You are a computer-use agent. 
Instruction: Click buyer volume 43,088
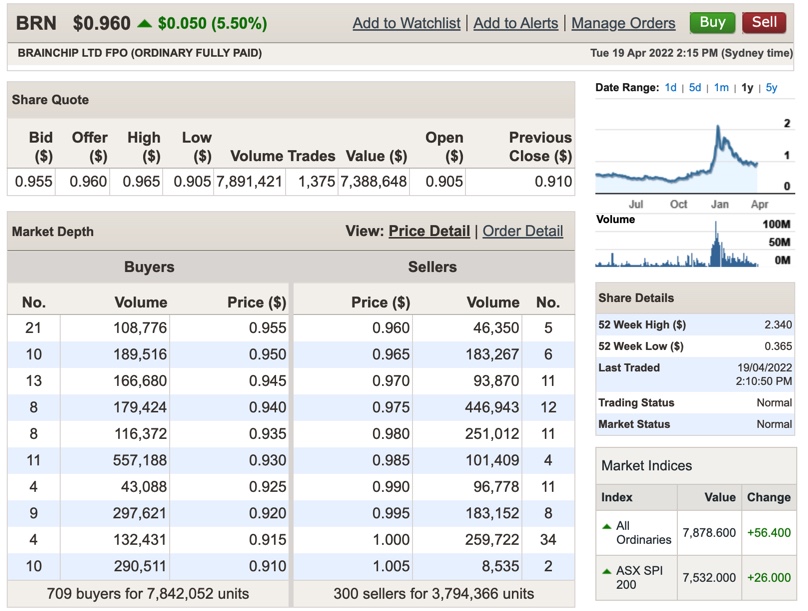tap(144, 487)
